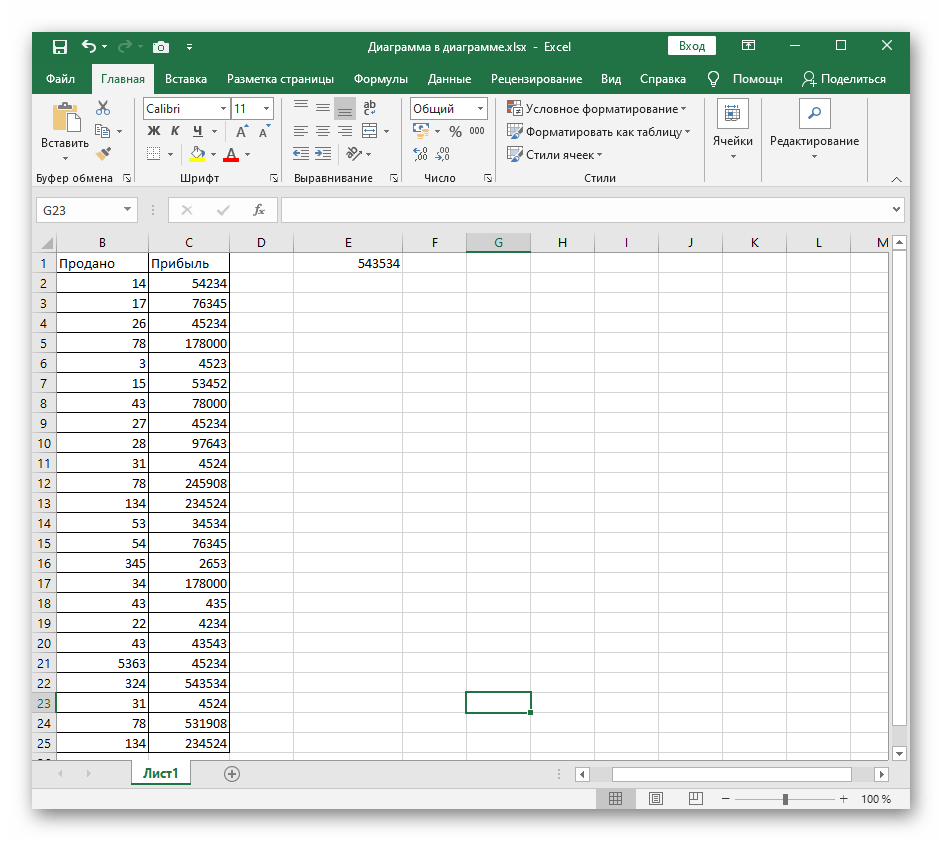Viewport: 942px width, 841px height.
Task: Click the yellow fill color swatch
Action: pyautogui.click(x=197, y=154)
